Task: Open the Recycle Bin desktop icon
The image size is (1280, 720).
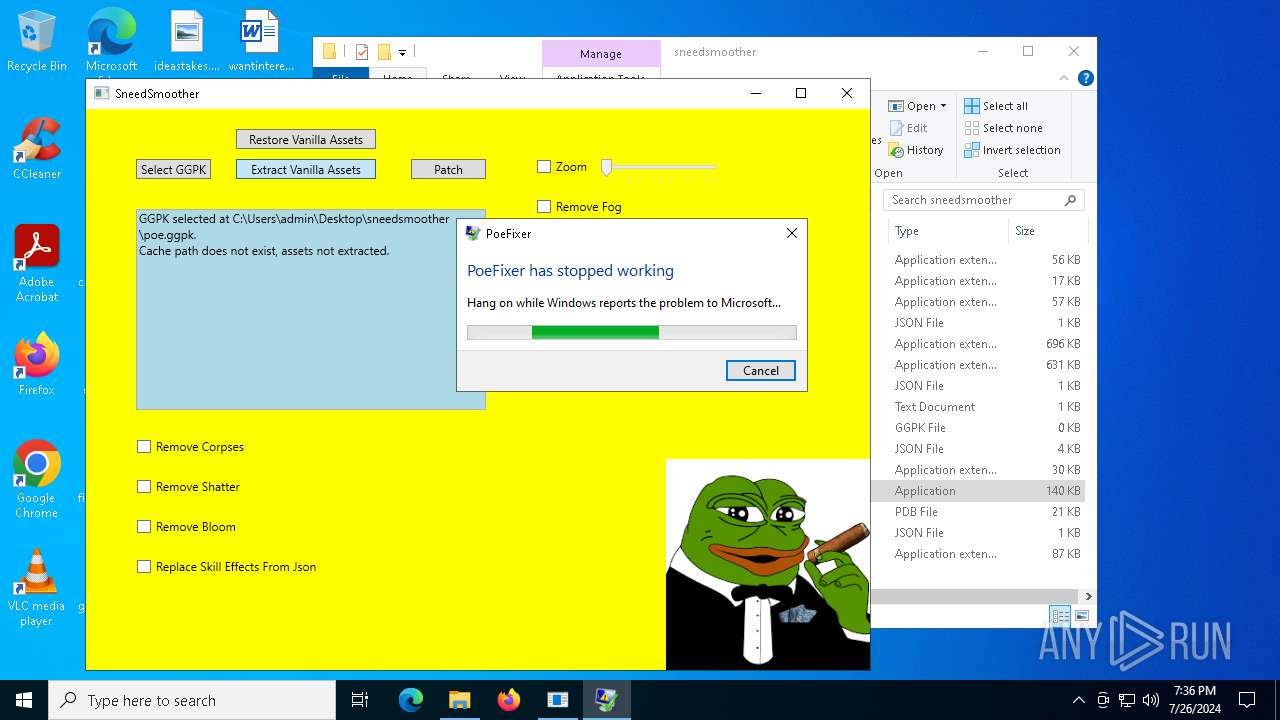Action: (x=37, y=42)
